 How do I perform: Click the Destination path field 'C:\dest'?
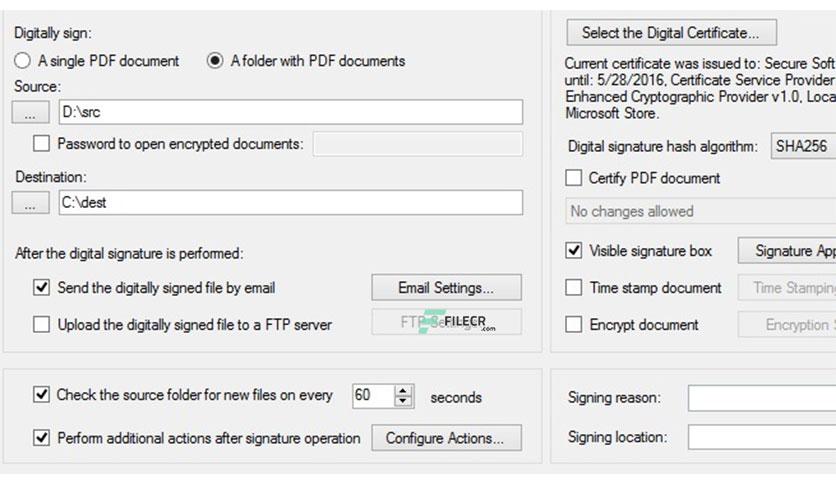pos(290,203)
